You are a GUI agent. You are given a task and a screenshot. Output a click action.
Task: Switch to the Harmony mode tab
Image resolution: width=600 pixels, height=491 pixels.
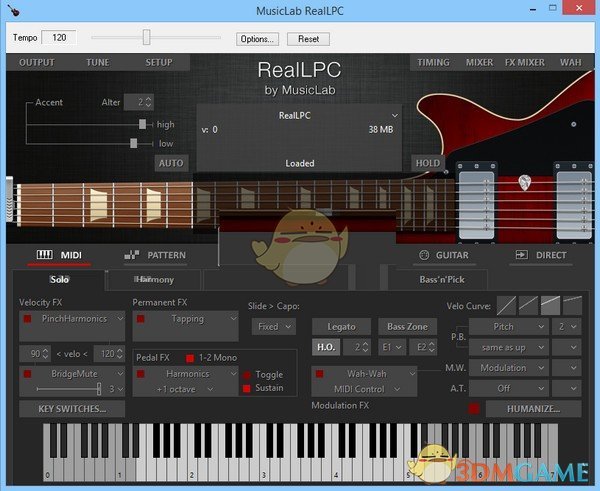point(154,280)
